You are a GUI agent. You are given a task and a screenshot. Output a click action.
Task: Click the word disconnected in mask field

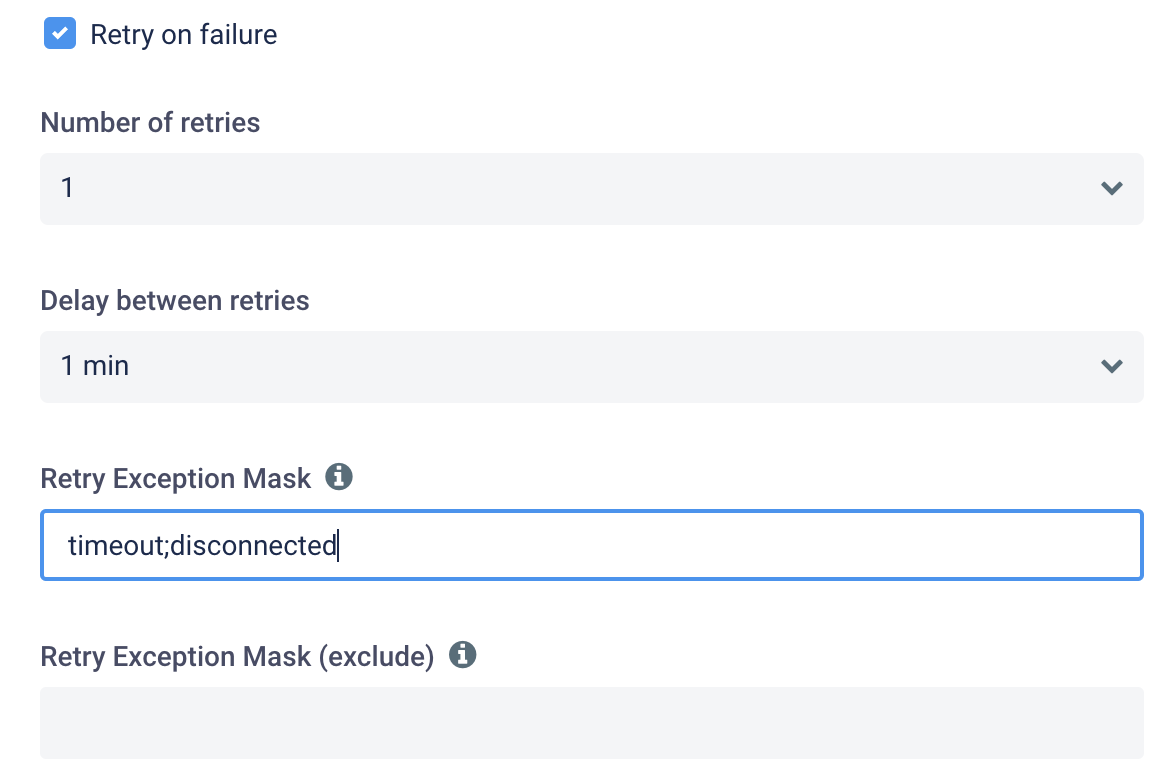254,546
